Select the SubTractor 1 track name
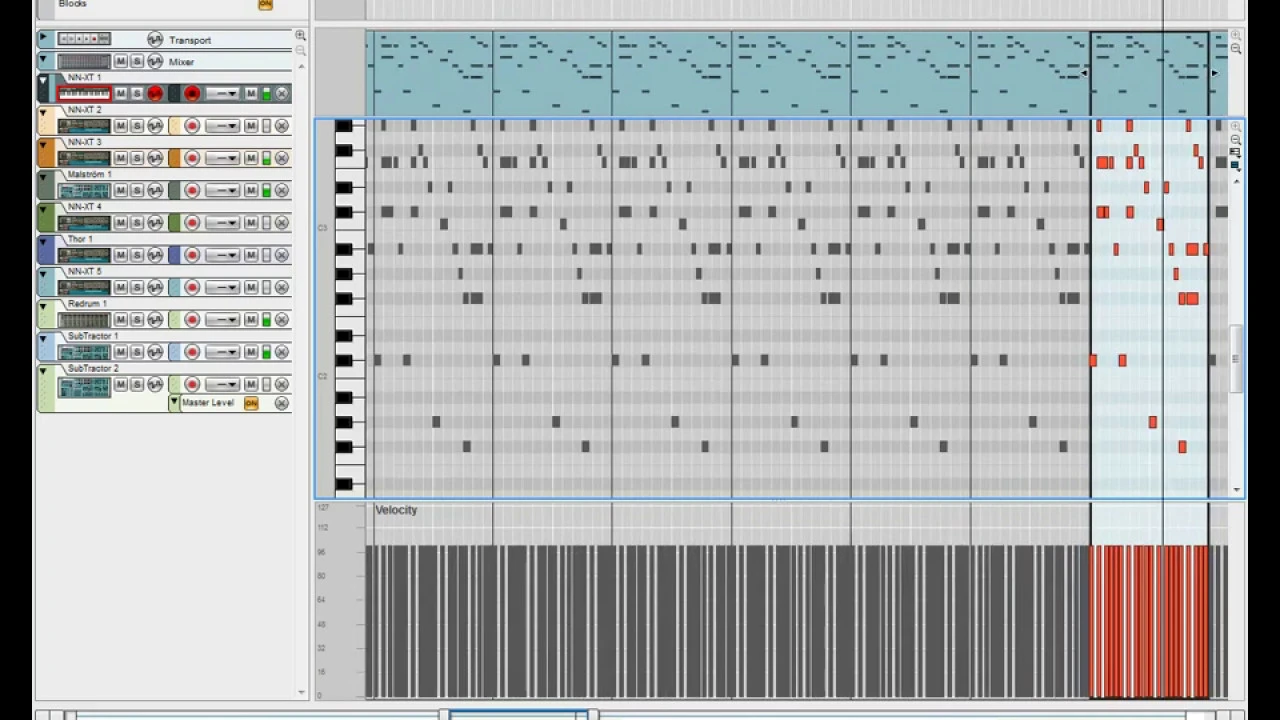This screenshot has height=720, width=1280. (x=93, y=336)
